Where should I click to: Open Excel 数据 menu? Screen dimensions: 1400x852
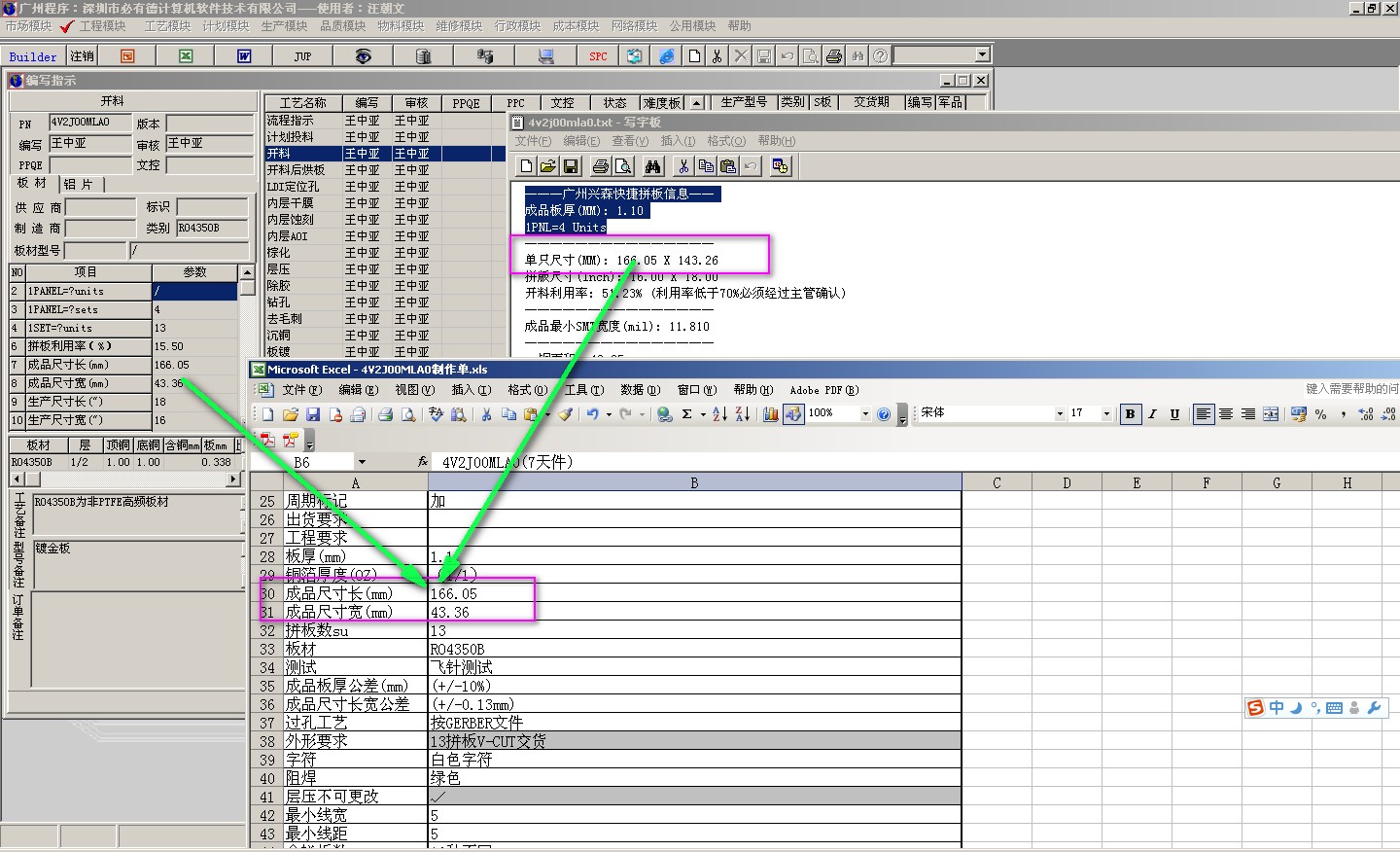(x=639, y=390)
